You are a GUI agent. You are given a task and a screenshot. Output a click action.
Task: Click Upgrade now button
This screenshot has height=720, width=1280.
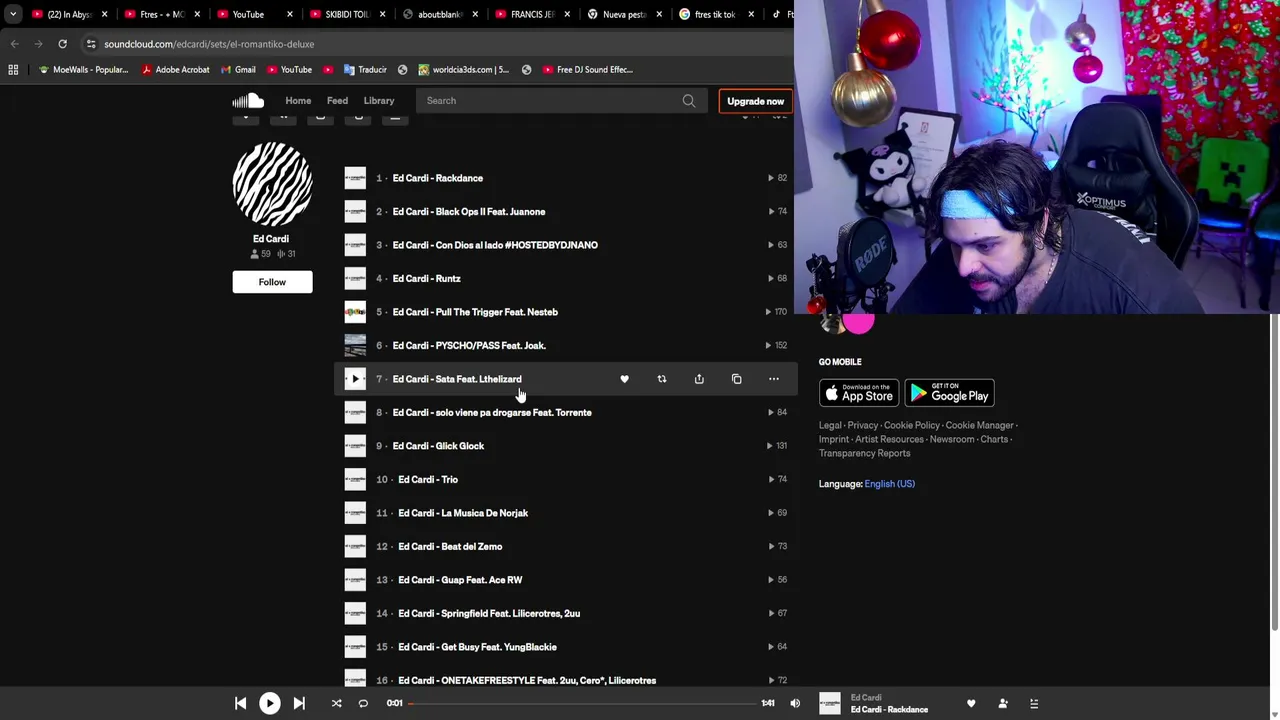point(755,101)
